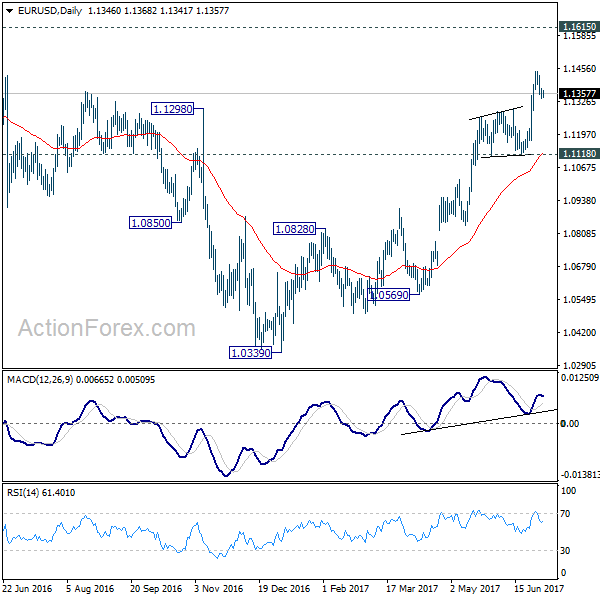Select the 1.16150 resistance level tag

tap(579, 26)
